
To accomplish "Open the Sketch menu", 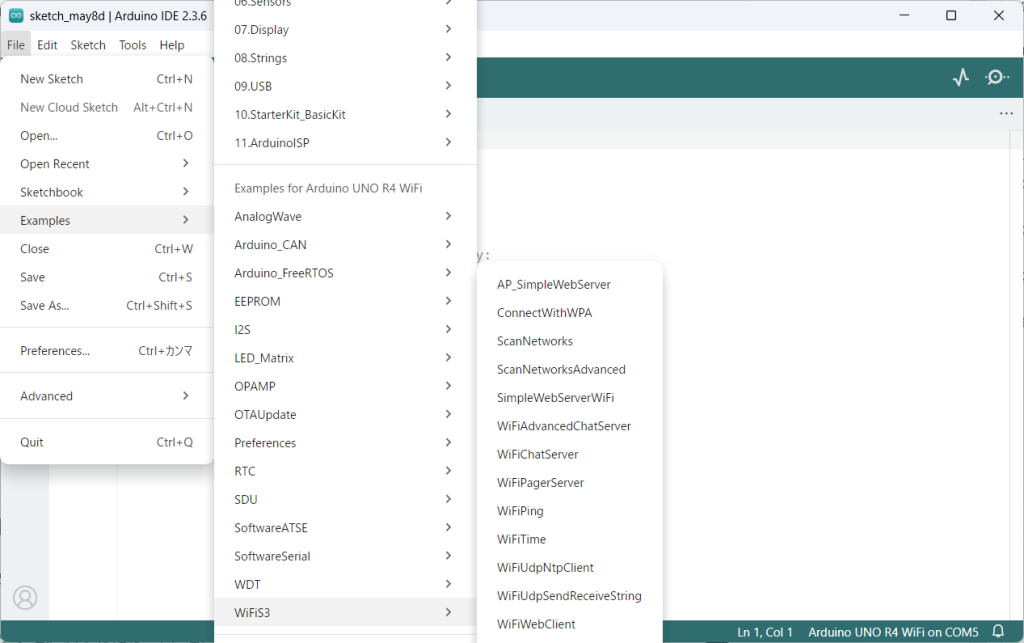I will [x=88, y=45].
